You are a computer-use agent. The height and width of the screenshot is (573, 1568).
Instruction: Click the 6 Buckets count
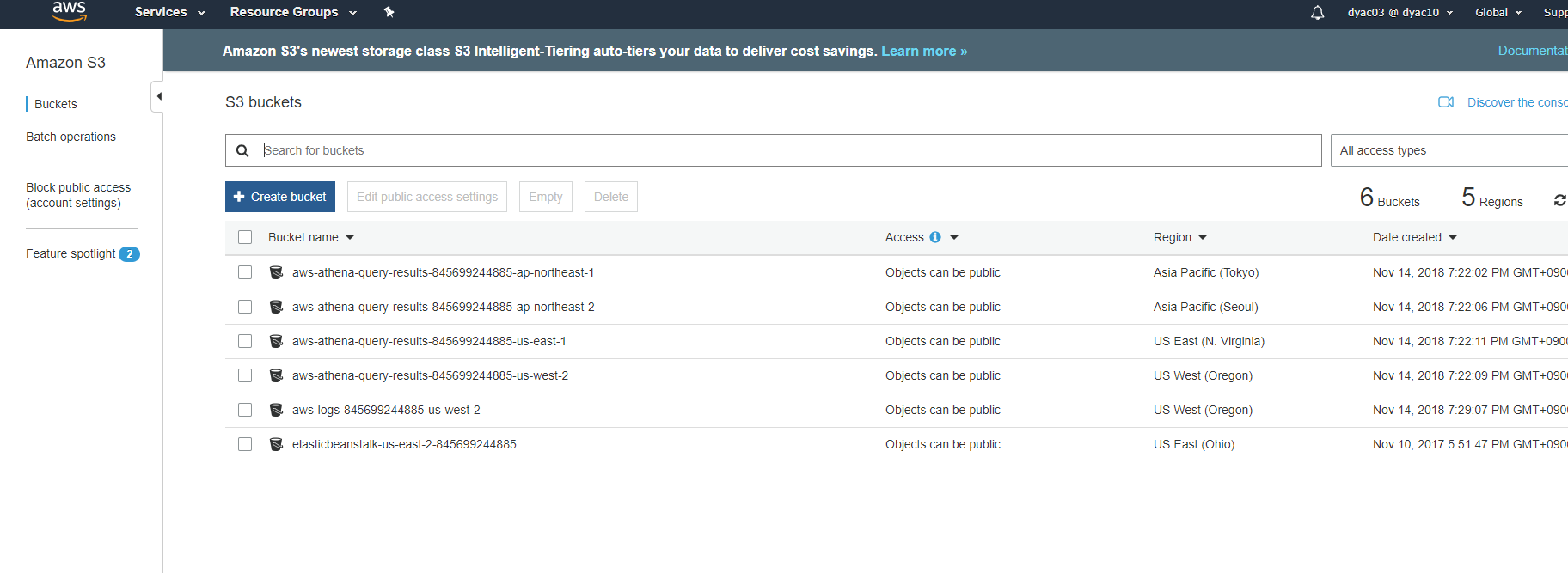click(1389, 198)
